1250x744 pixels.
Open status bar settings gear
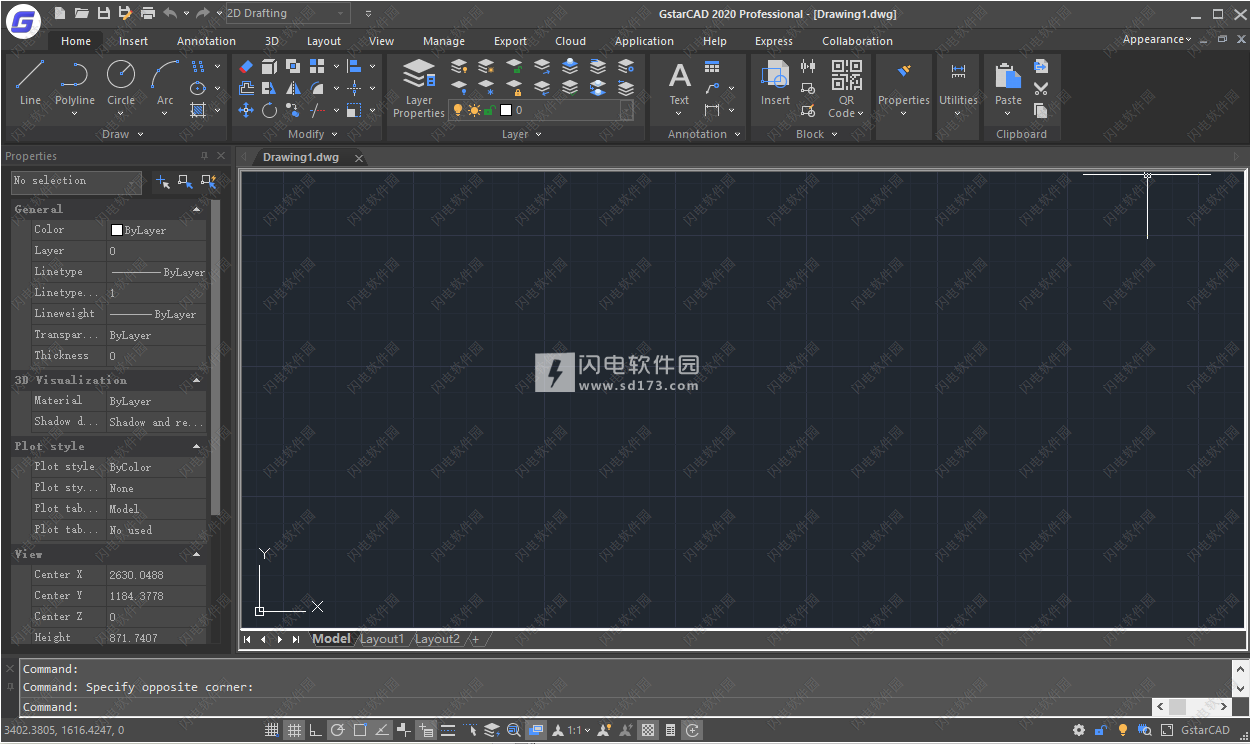click(1079, 730)
